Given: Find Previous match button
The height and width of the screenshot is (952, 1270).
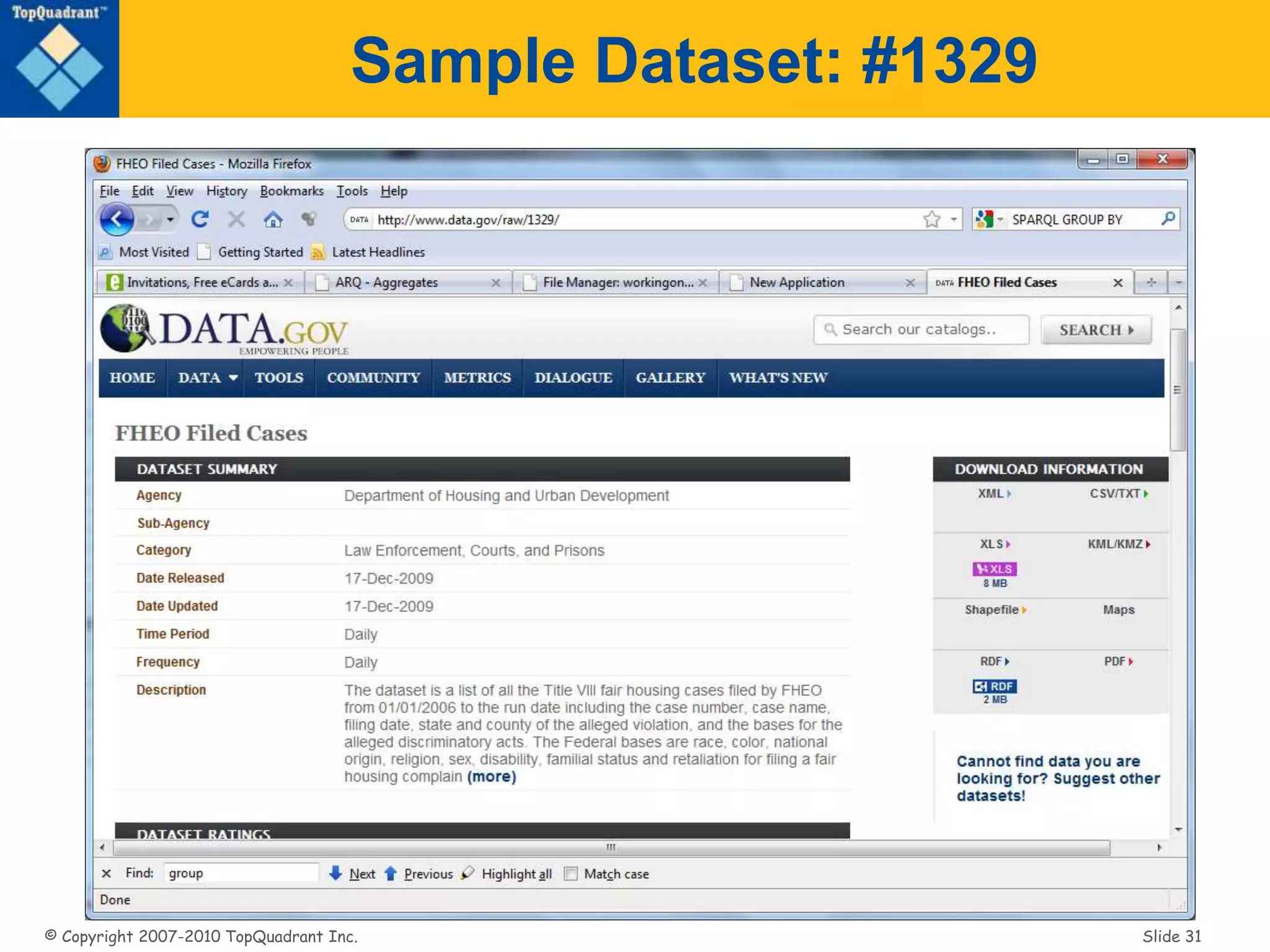Looking at the screenshot, I should click(419, 873).
